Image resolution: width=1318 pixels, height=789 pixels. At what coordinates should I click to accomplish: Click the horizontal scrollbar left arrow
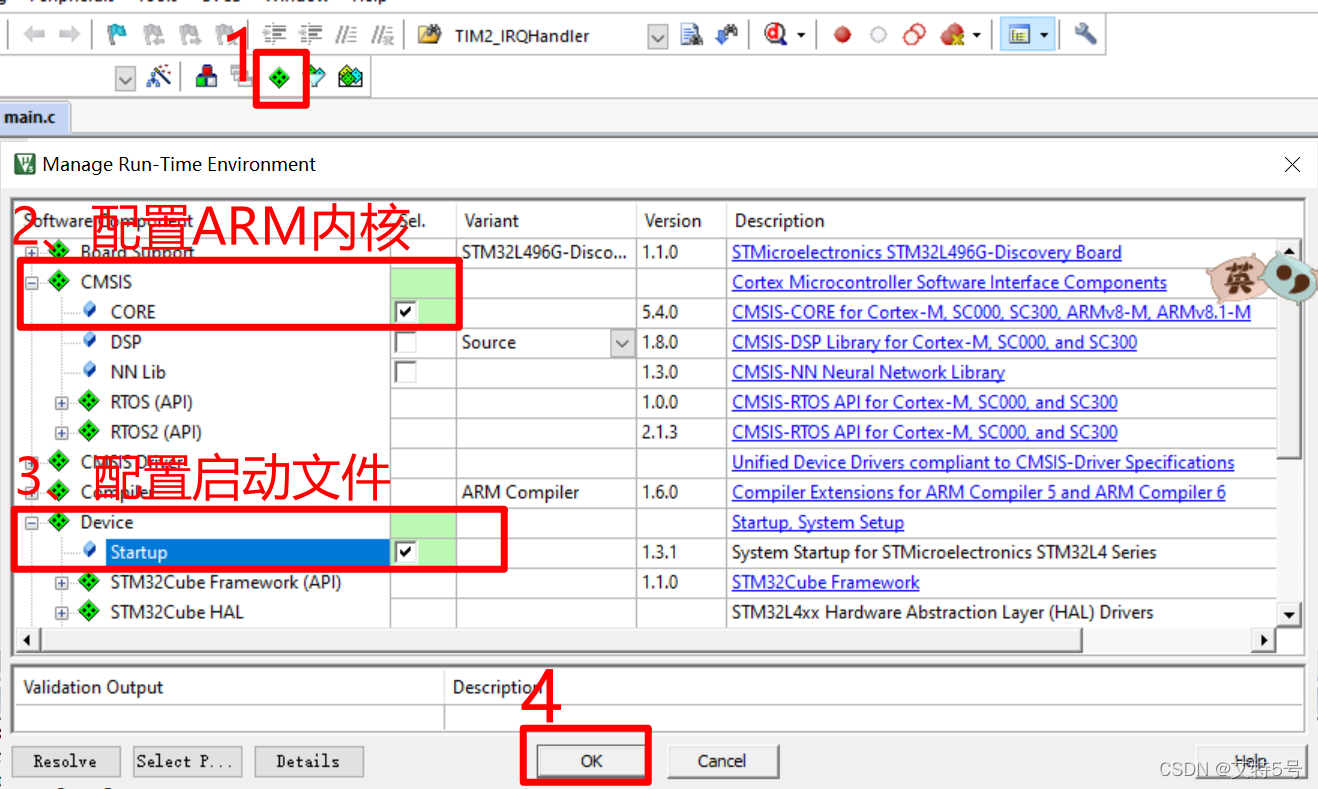[26, 639]
